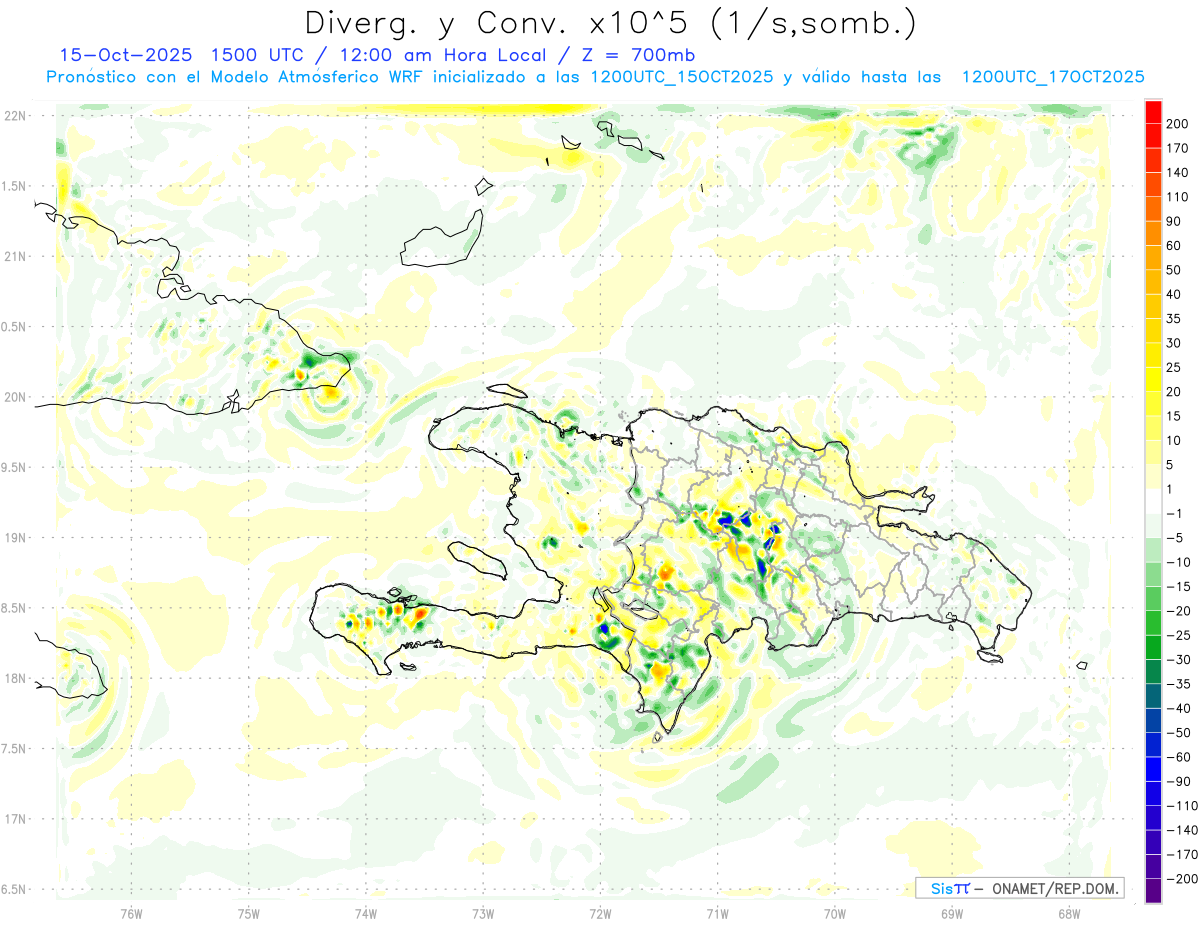
Task: Click the 75W longitude label
Action: (x=249, y=913)
